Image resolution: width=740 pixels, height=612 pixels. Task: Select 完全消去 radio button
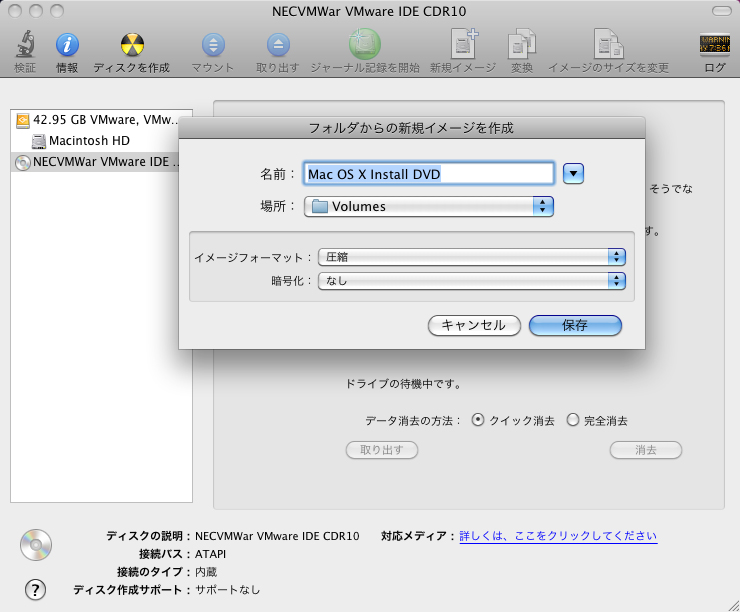[x=572, y=419]
